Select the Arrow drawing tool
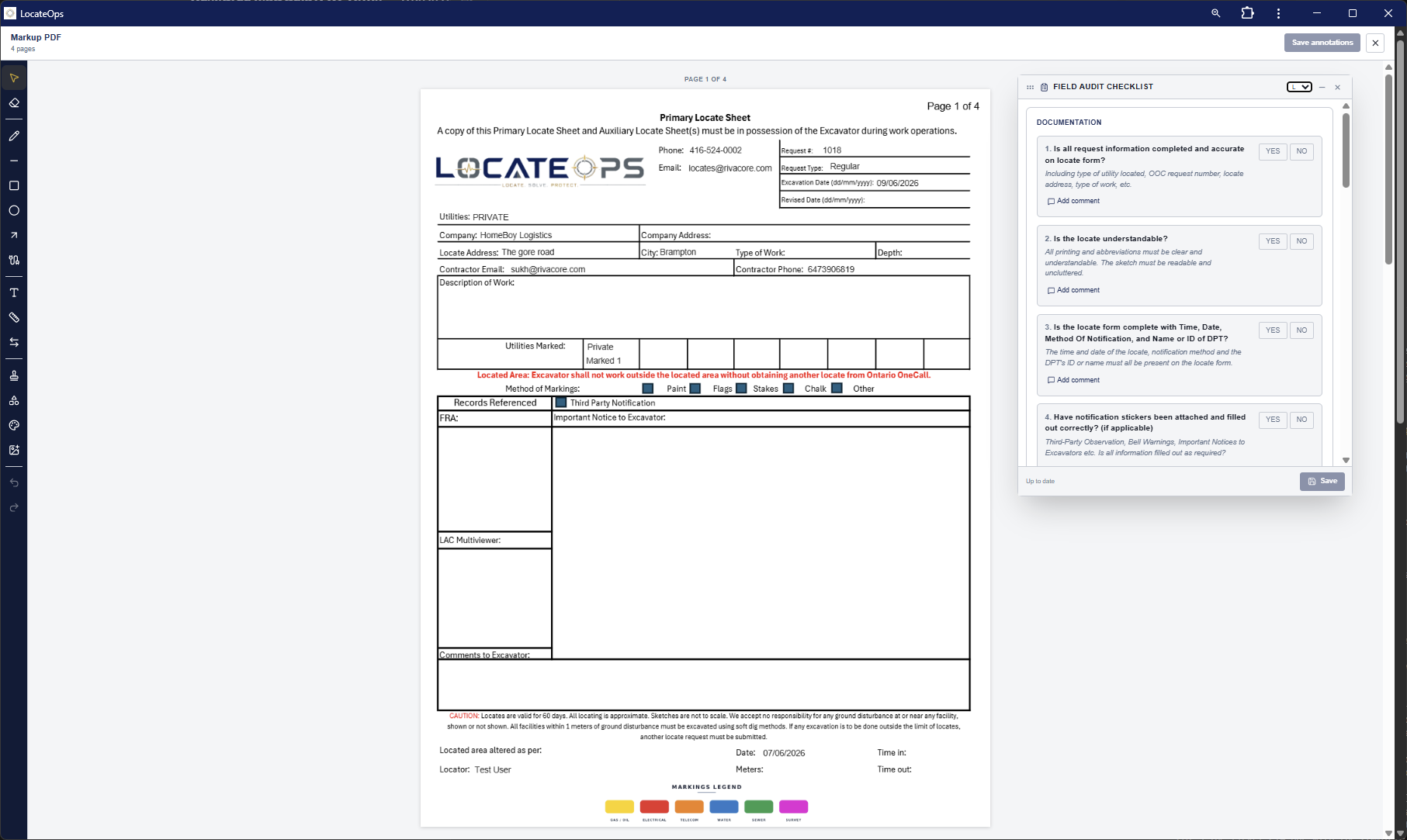 (14, 235)
